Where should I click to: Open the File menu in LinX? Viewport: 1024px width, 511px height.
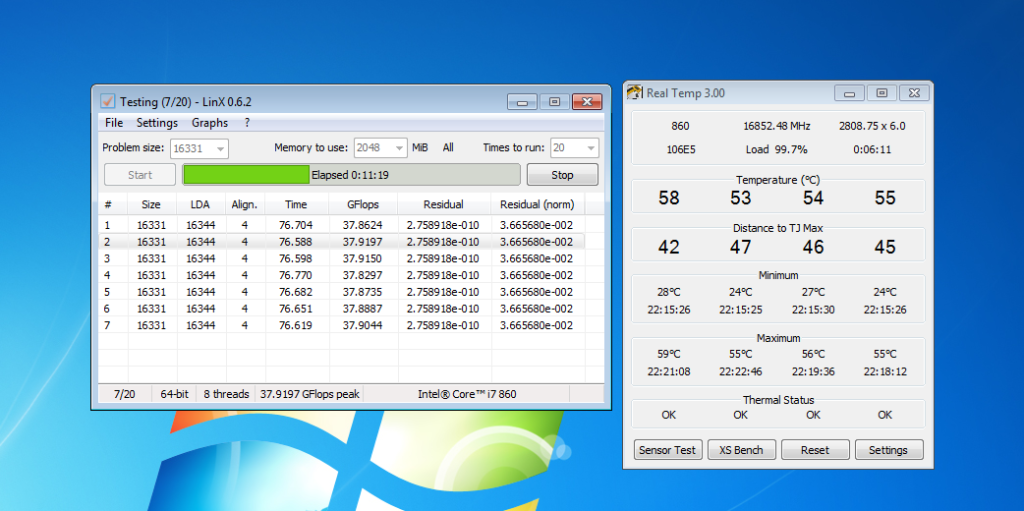pos(114,123)
